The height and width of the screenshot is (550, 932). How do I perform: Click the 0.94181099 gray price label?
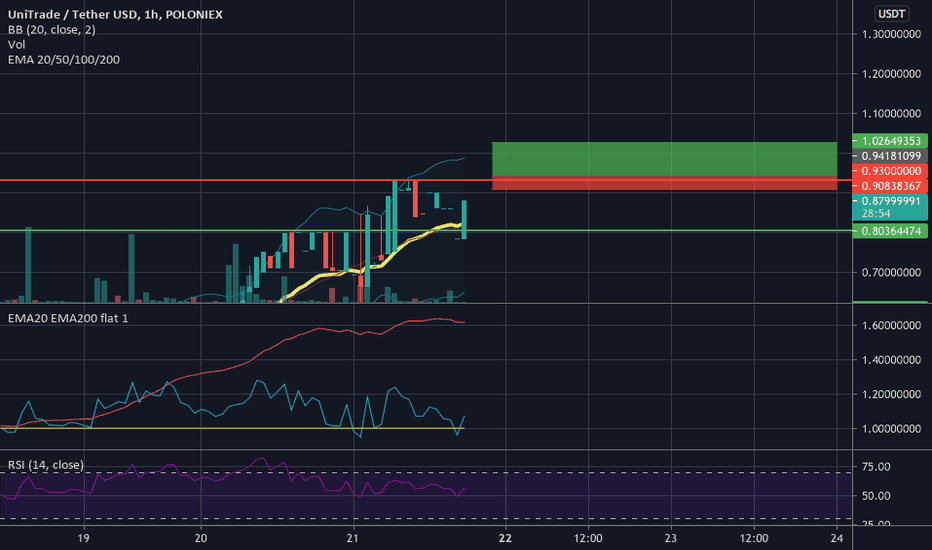tap(890, 156)
